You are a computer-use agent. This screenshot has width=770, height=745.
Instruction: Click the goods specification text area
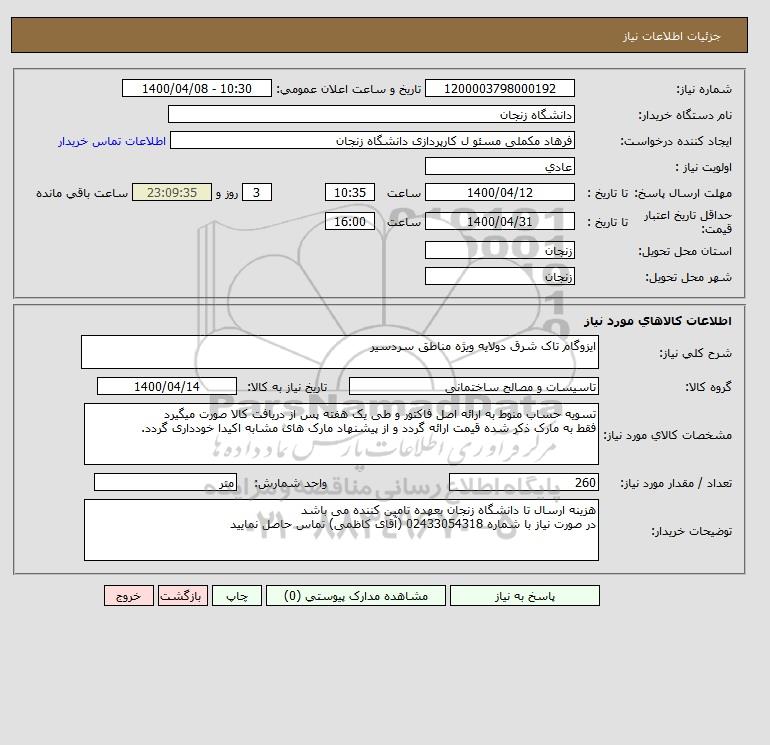[341, 434]
